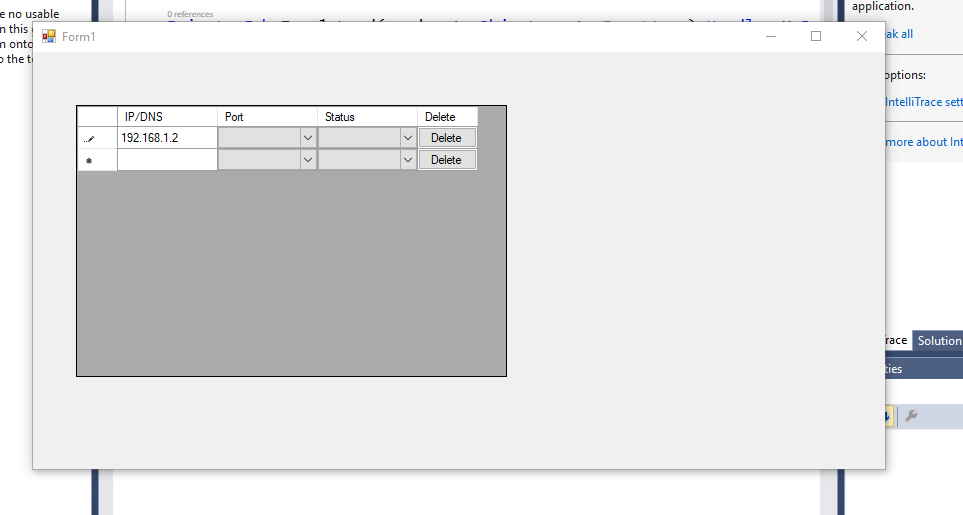Click the Form1 window icon

point(49,37)
